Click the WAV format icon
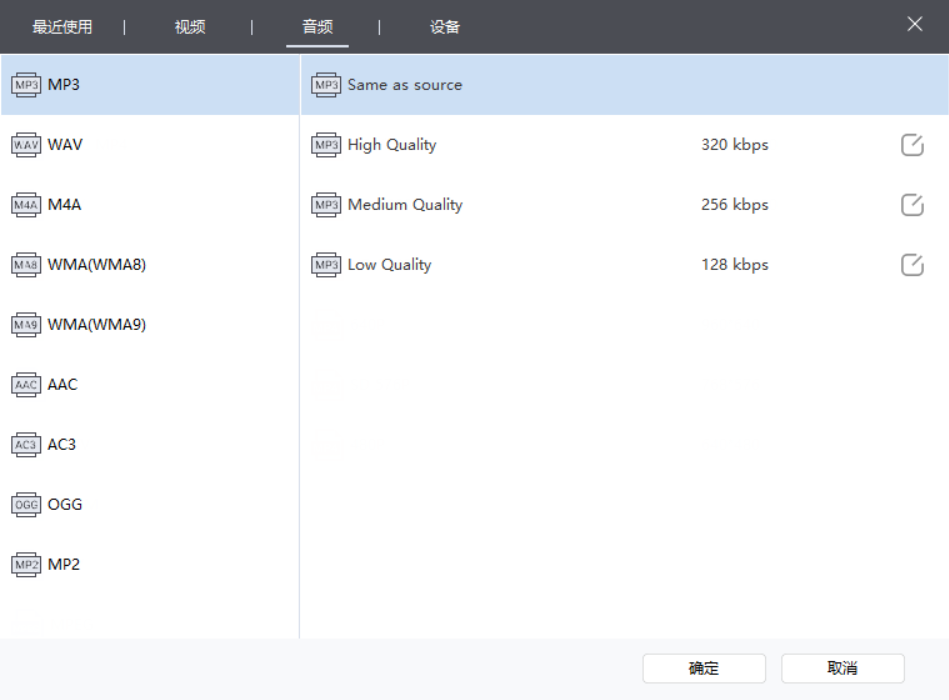This screenshot has width=949, height=700. click(26, 145)
